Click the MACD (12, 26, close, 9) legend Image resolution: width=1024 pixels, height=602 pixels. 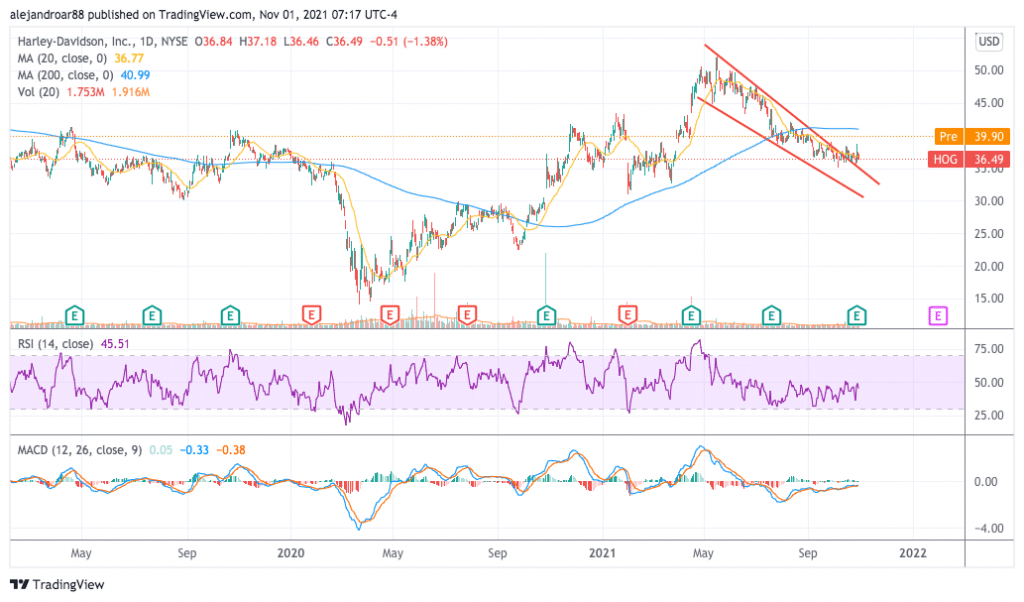(80, 450)
